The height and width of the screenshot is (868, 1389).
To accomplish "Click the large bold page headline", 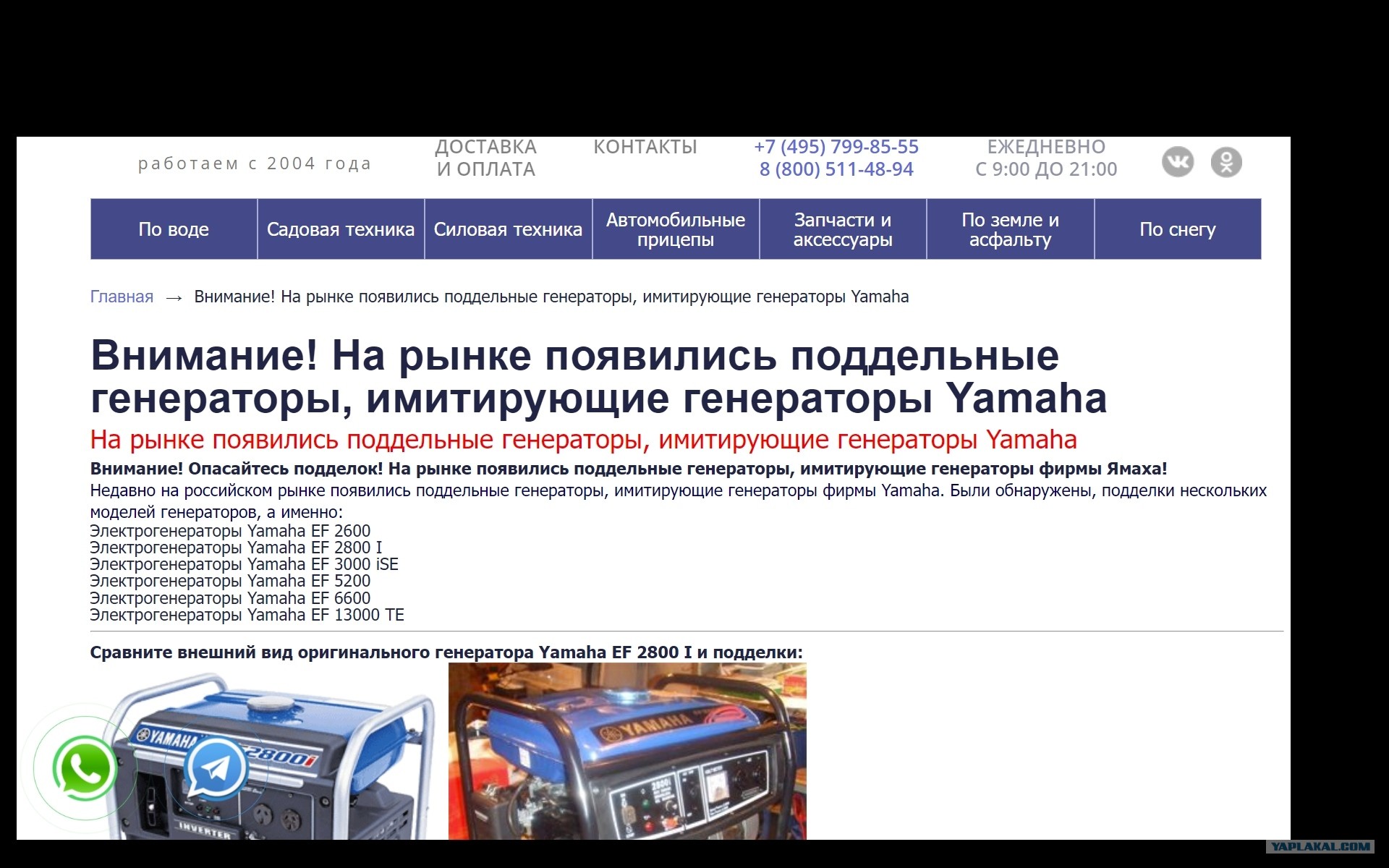I will 598,377.
